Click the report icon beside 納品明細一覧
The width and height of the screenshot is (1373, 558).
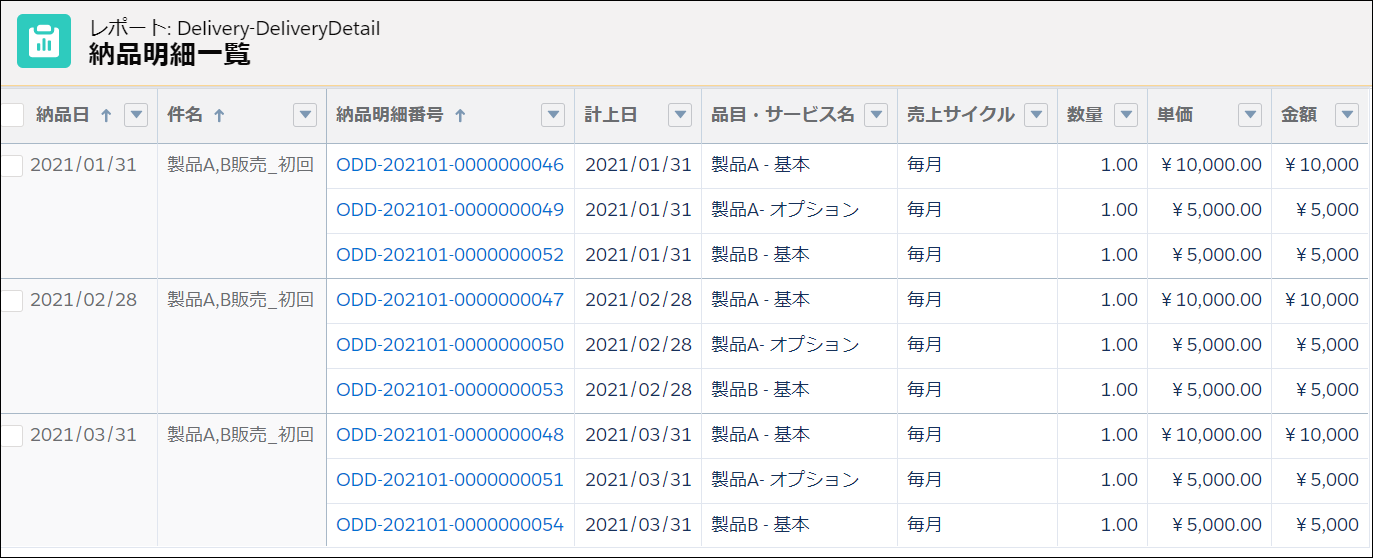[x=44, y=41]
